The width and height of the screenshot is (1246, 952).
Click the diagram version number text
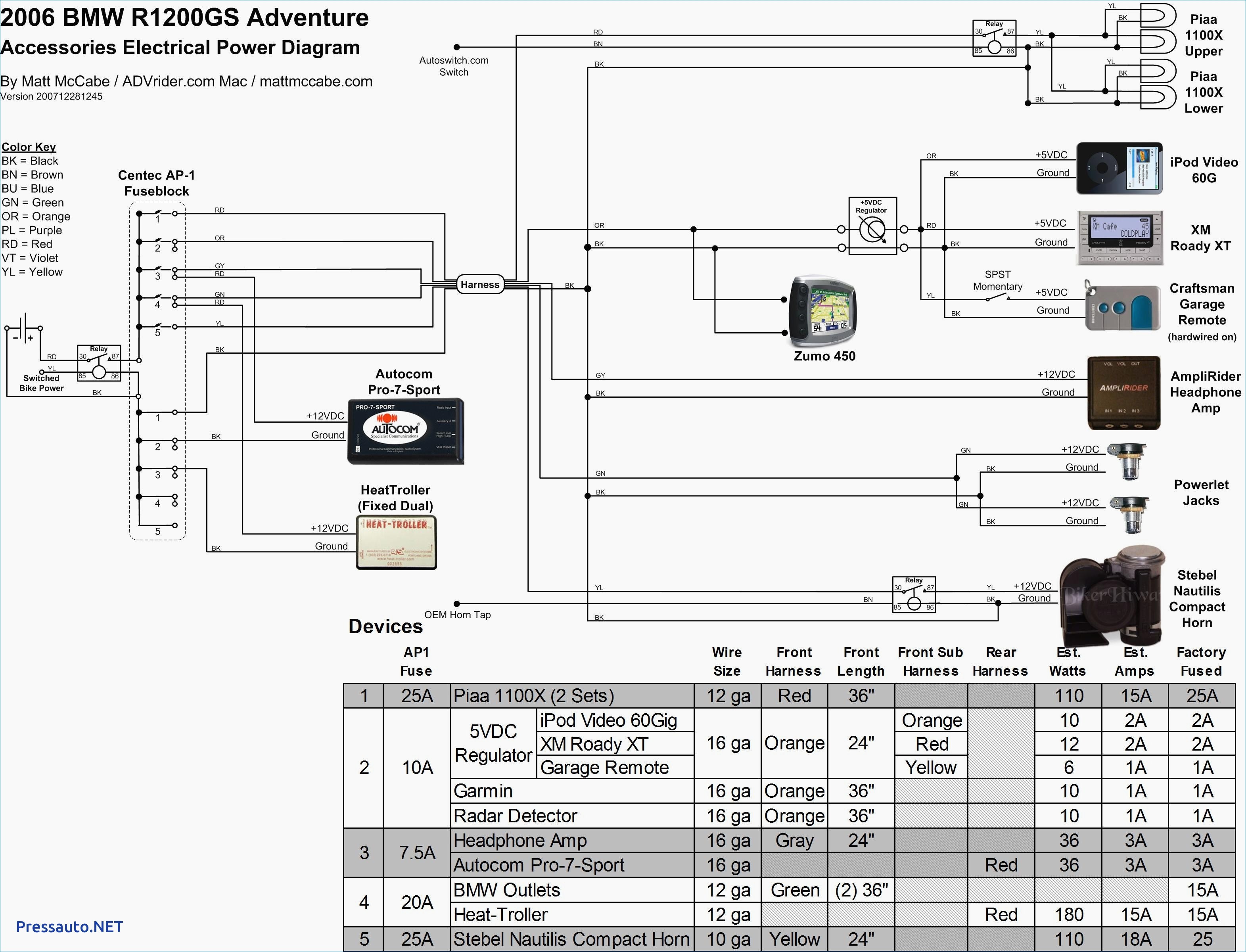[x=52, y=96]
